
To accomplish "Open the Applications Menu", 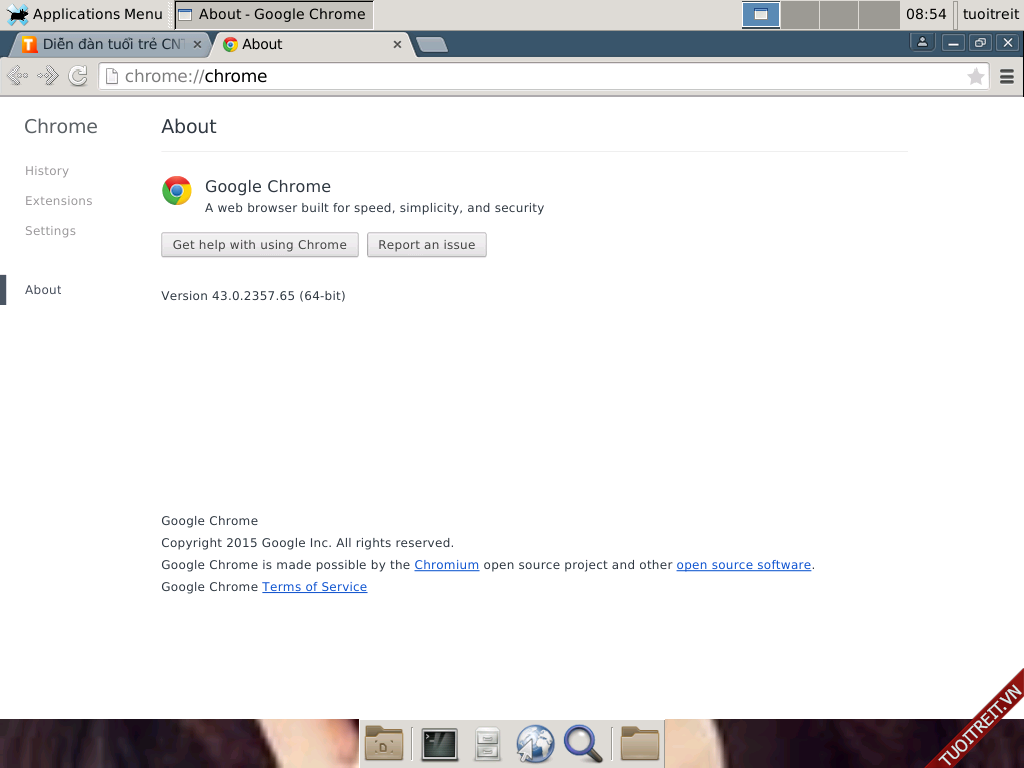I will click(85, 14).
